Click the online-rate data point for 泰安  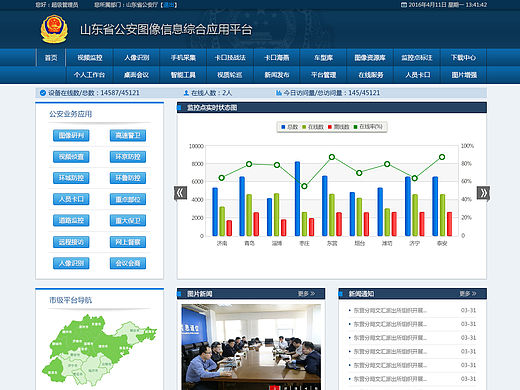442,157
